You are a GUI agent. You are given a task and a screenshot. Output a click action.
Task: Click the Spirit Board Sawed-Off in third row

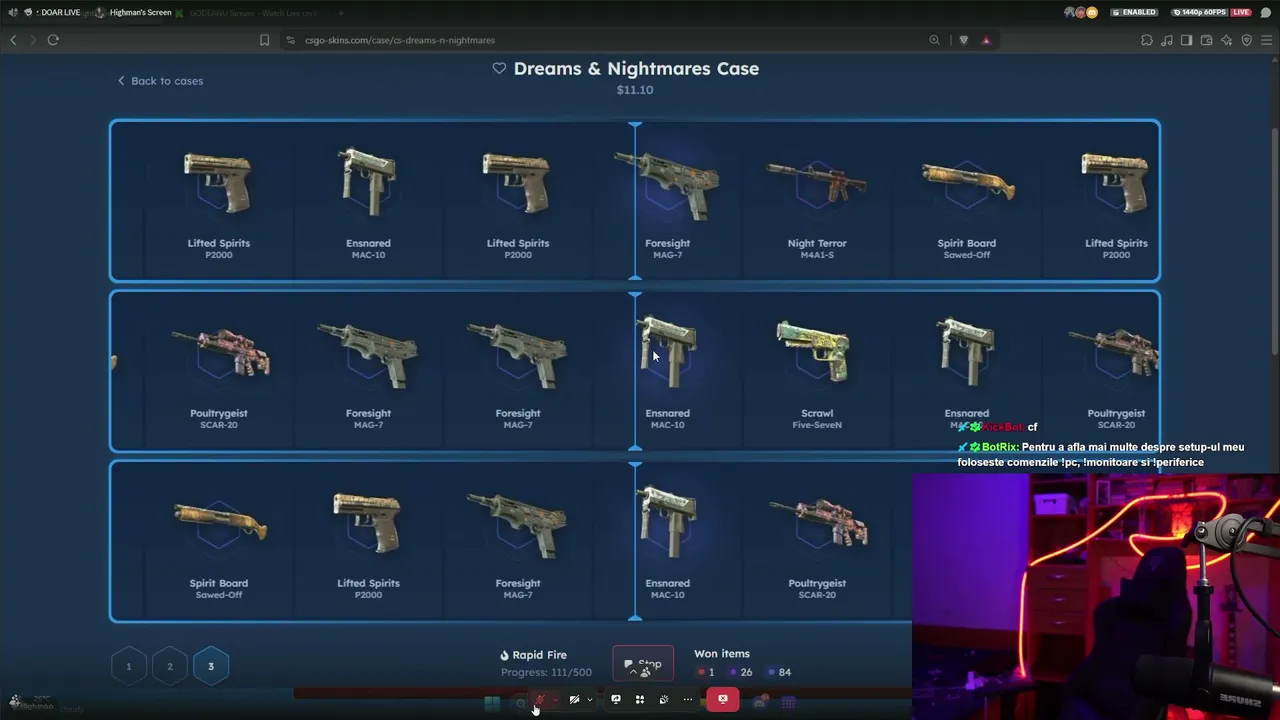click(218, 543)
